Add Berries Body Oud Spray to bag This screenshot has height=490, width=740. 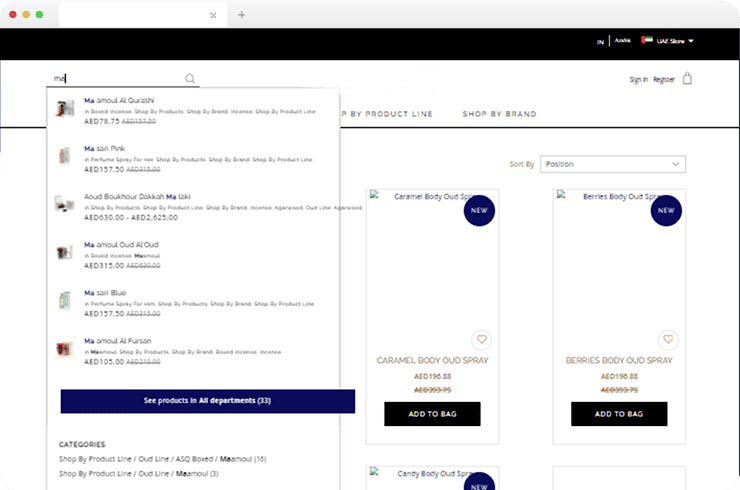point(618,414)
